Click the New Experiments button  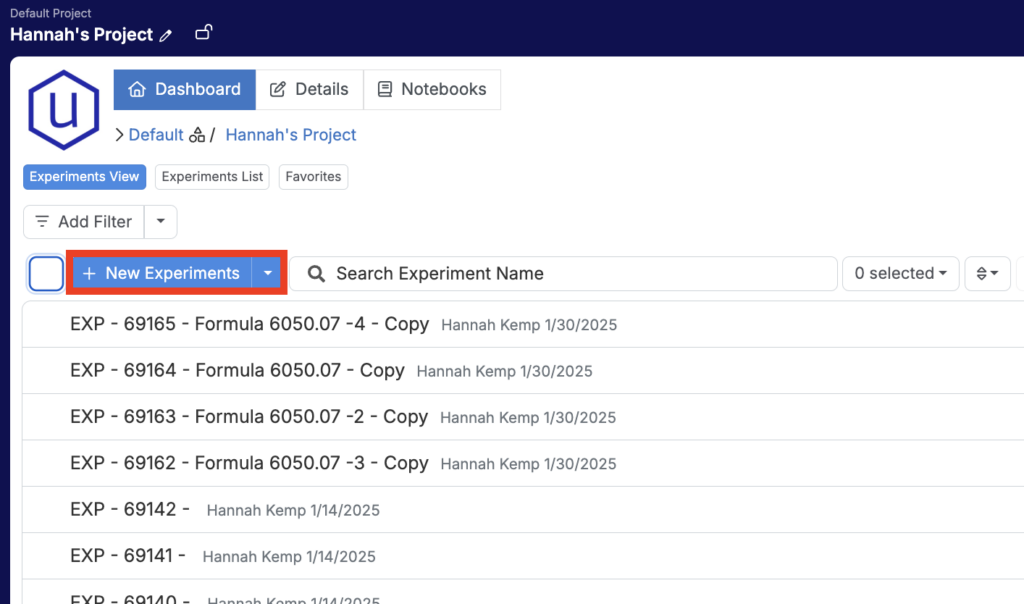[161, 273]
